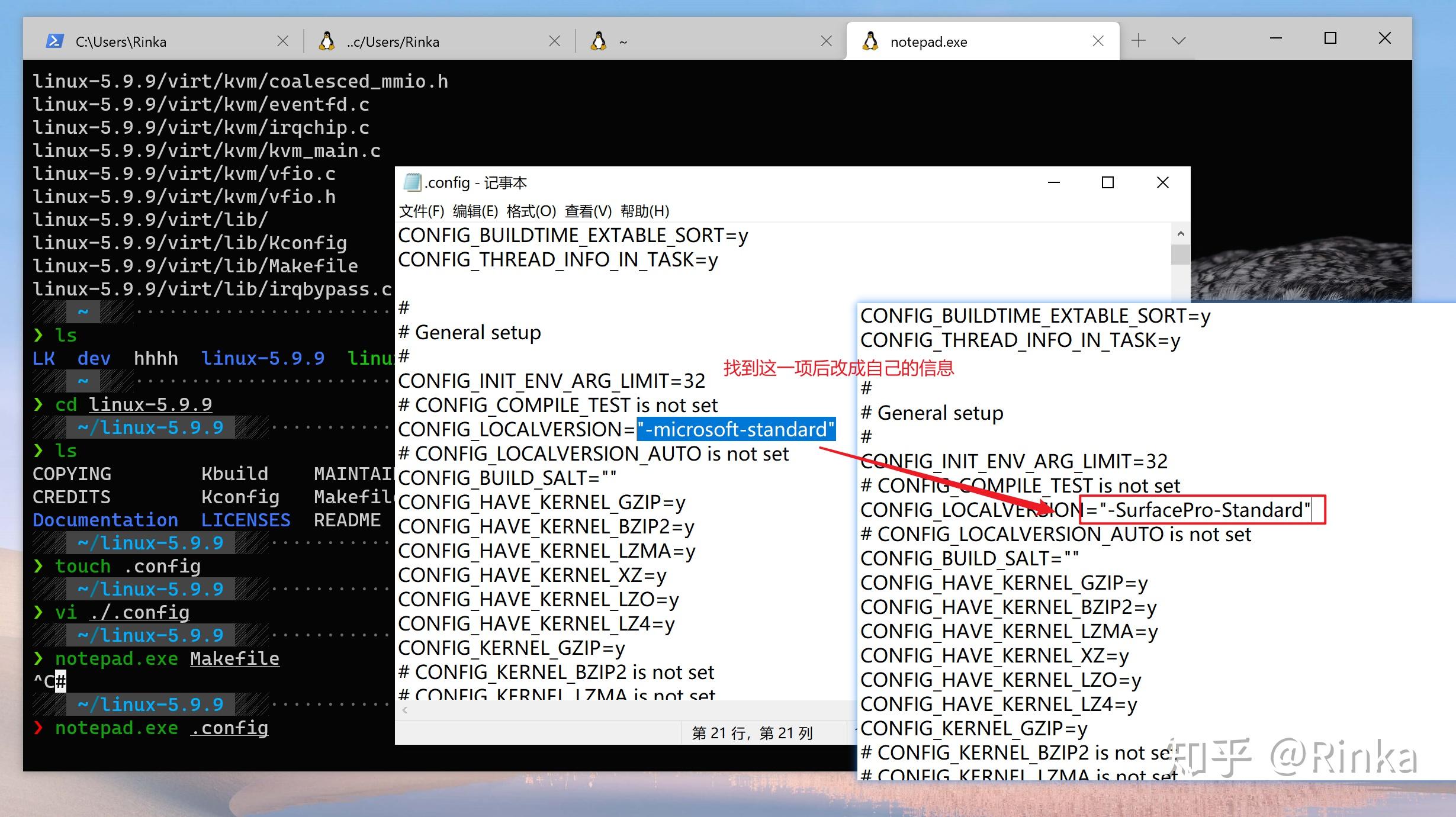The width and height of the screenshot is (1456, 817).
Task: Open the 格式(O) menu in Notepad
Action: 532,211
